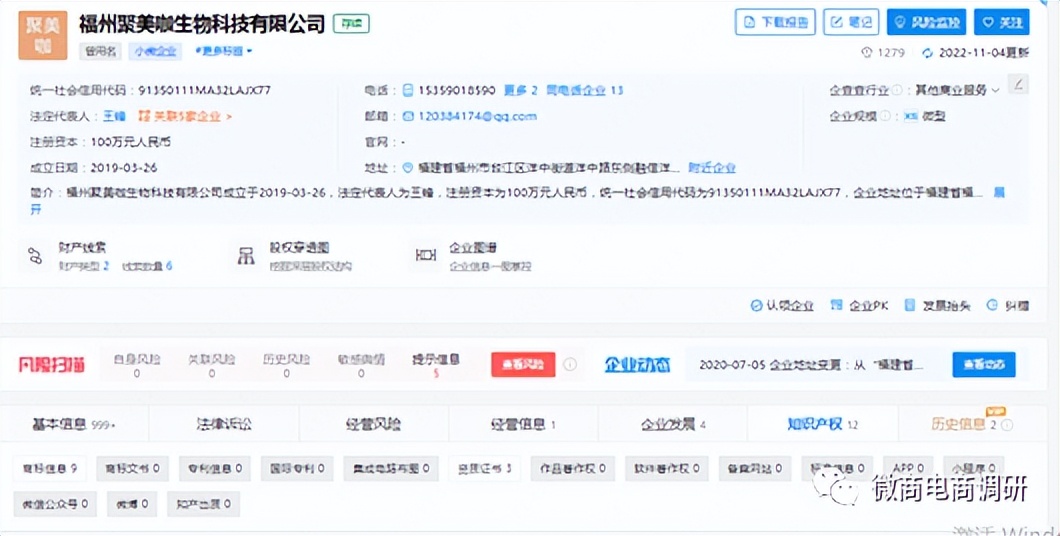This screenshot has width=1060, height=536.
Task: Click the orange 聚美咖 company logo thumbnail
Action: (x=43, y=35)
